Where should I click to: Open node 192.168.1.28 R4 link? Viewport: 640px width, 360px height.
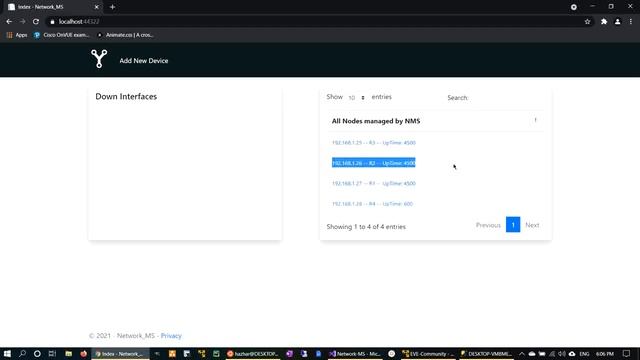click(x=372, y=204)
